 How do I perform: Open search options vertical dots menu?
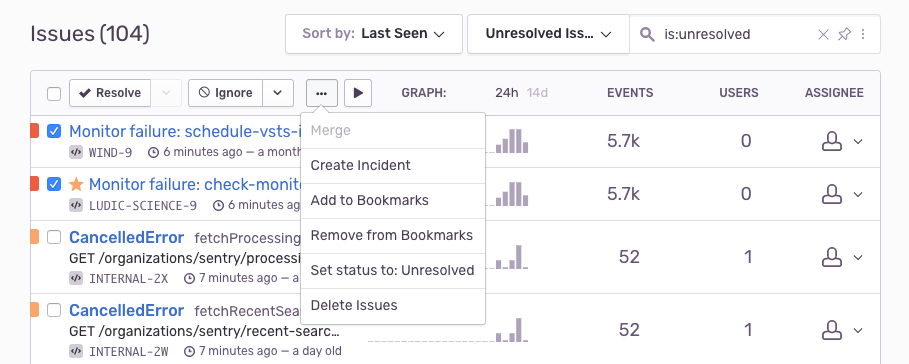(x=863, y=34)
